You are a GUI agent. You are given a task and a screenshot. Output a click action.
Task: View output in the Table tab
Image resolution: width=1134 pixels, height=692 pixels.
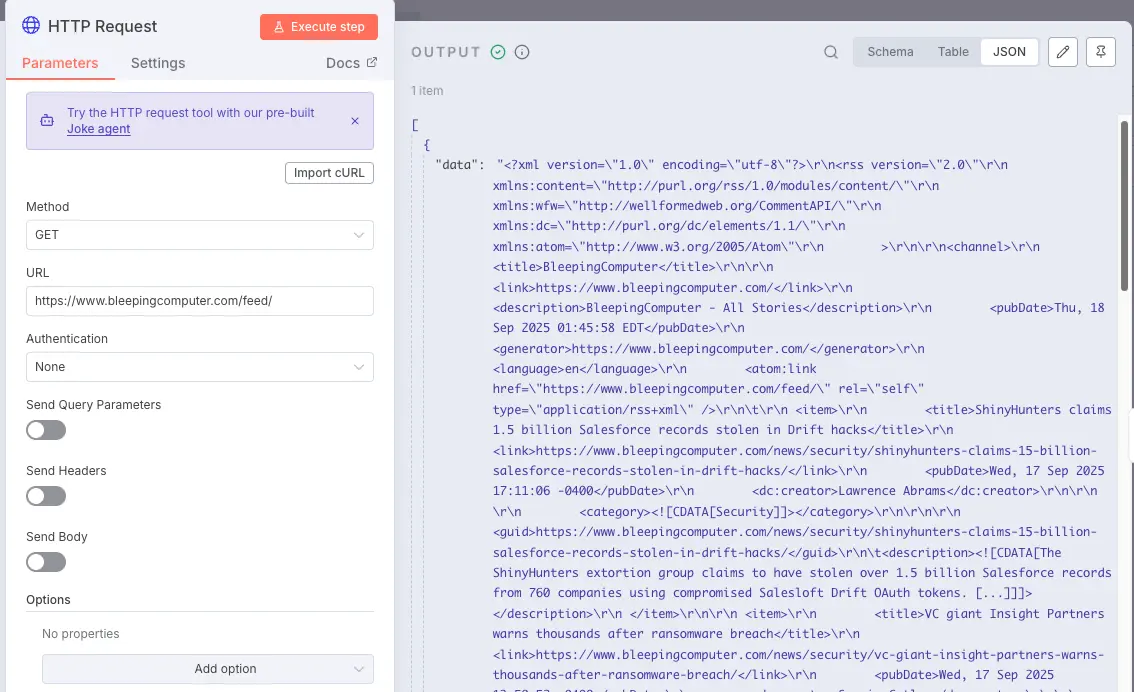[952, 51]
